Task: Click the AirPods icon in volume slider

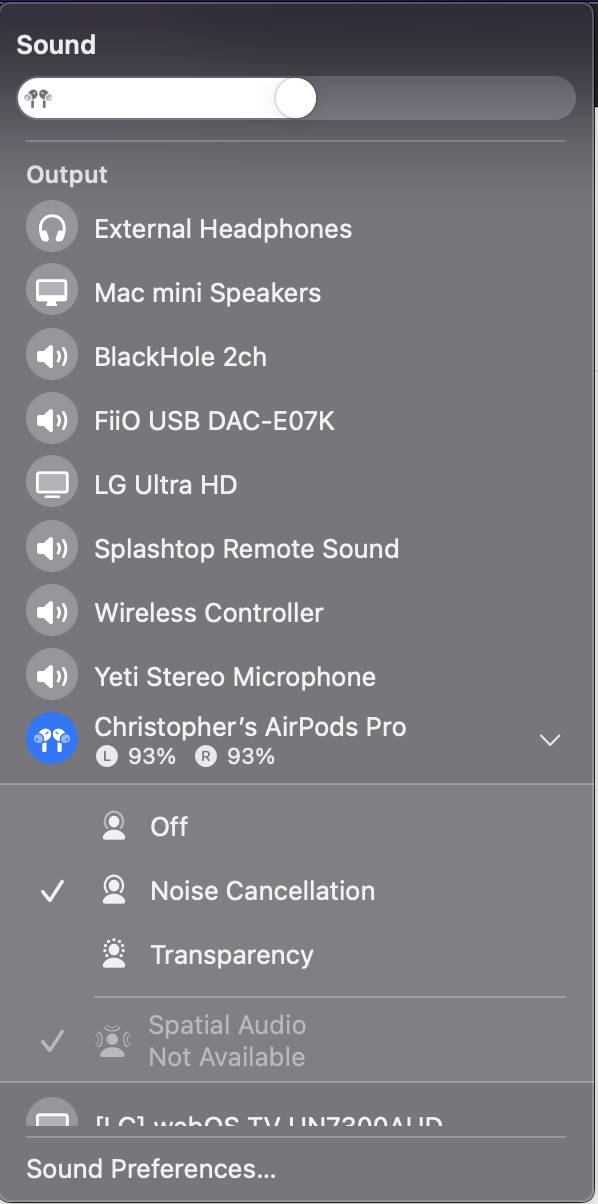Action: tap(39, 98)
